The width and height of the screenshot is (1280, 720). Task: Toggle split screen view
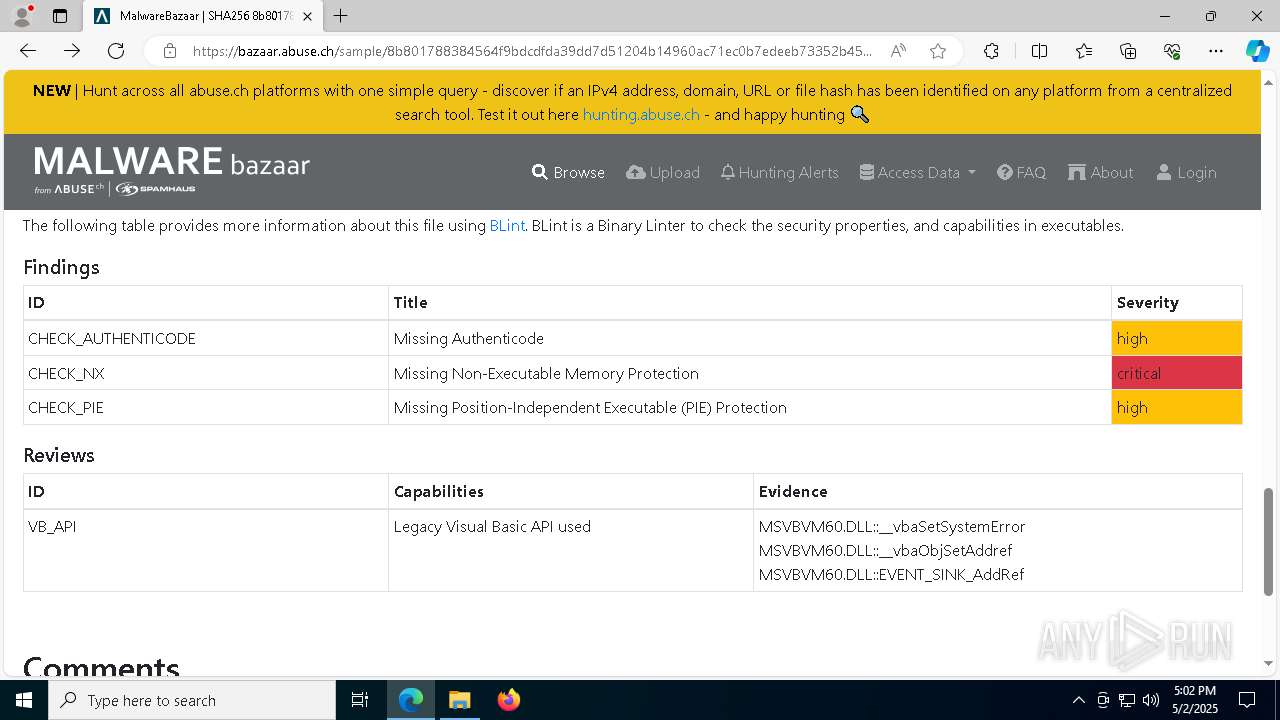1039,51
